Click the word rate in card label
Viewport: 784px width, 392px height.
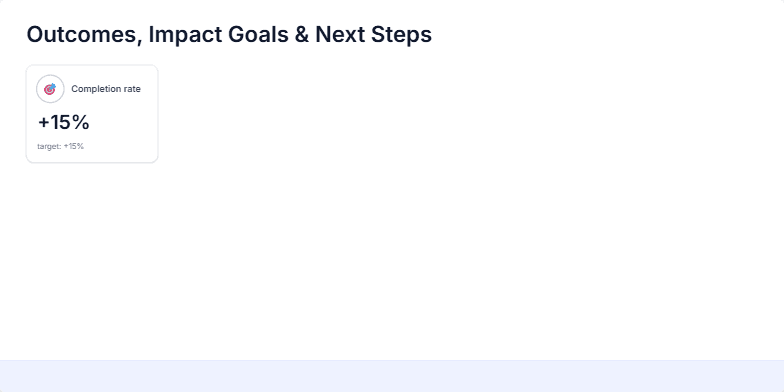(x=132, y=89)
